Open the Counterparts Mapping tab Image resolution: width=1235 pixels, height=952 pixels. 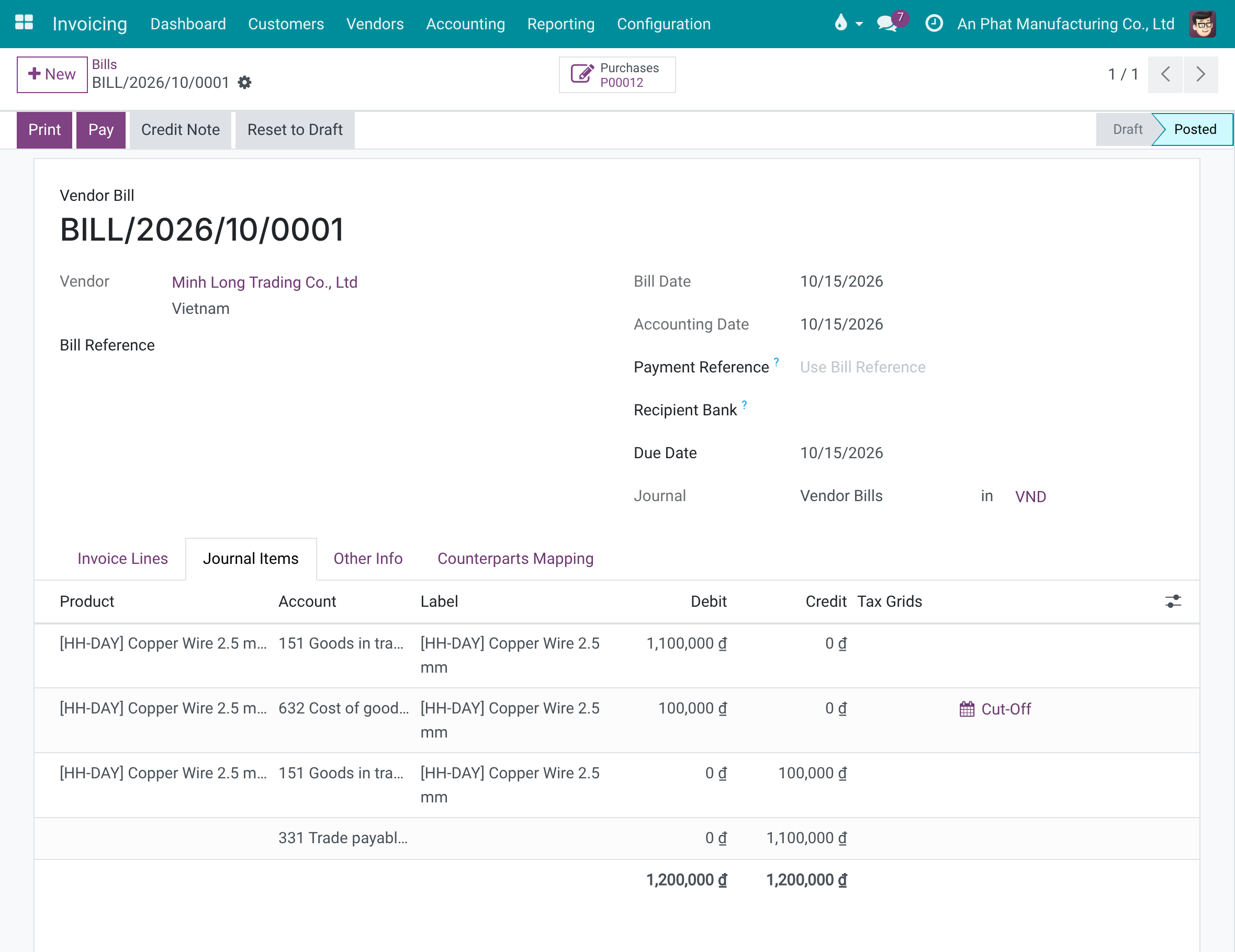(x=515, y=559)
